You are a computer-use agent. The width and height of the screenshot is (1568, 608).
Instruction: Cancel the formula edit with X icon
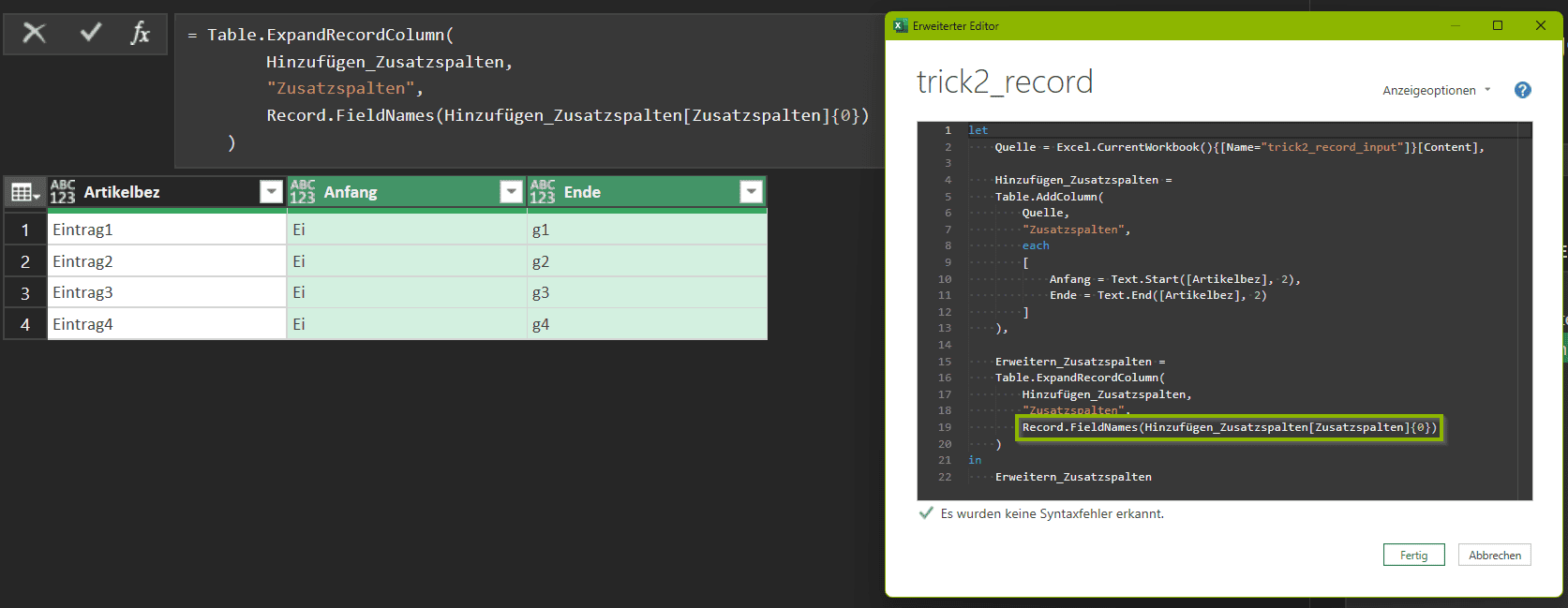click(35, 34)
